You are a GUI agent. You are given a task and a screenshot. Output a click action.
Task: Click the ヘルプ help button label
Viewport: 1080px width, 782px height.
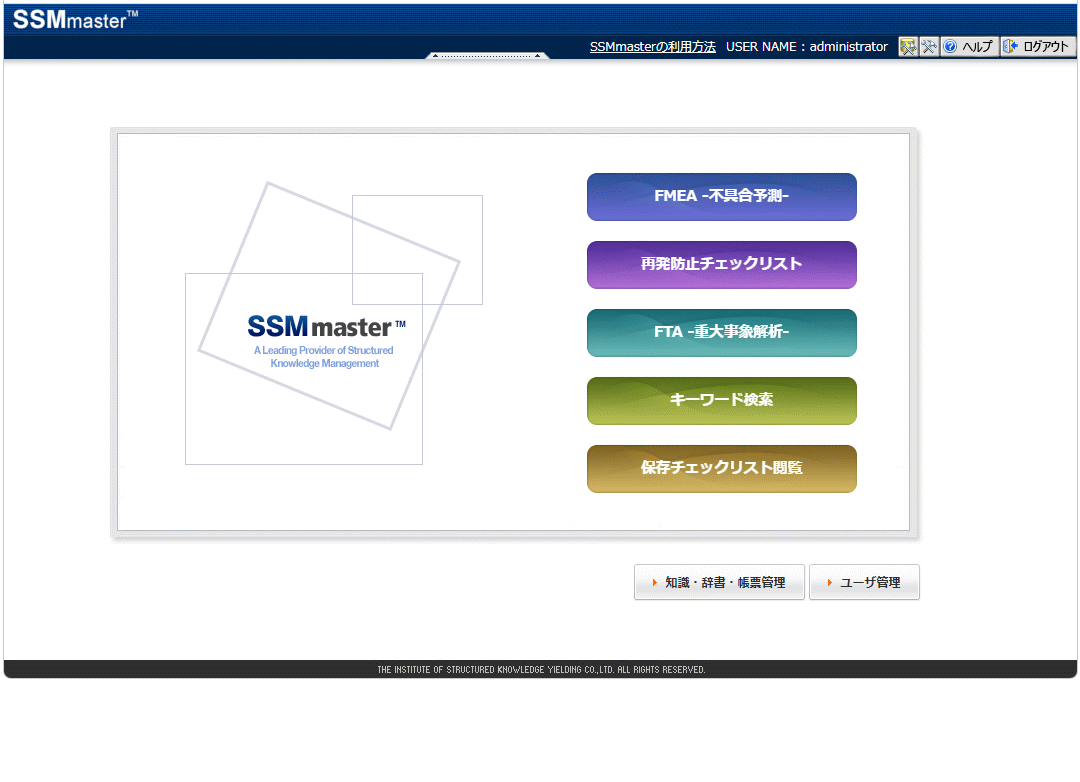pyautogui.click(x=977, y=47)
